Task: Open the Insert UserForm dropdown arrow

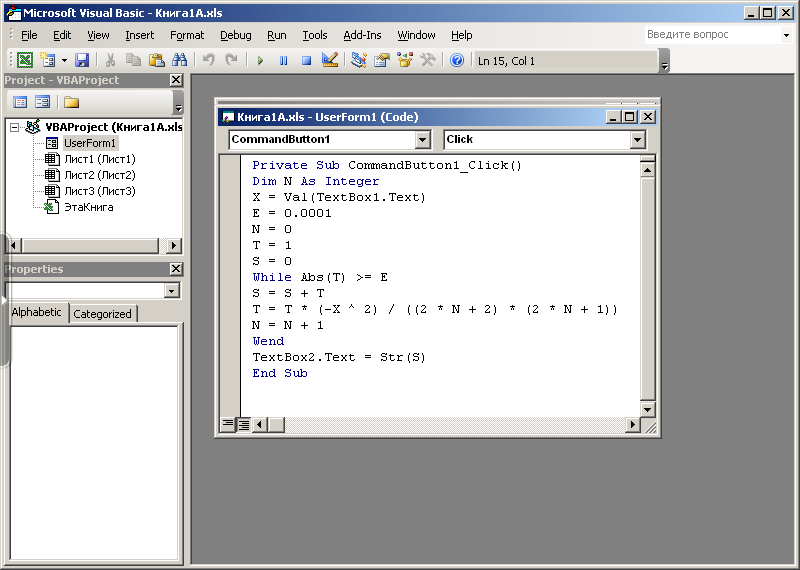Action: [x=64, y=60]
